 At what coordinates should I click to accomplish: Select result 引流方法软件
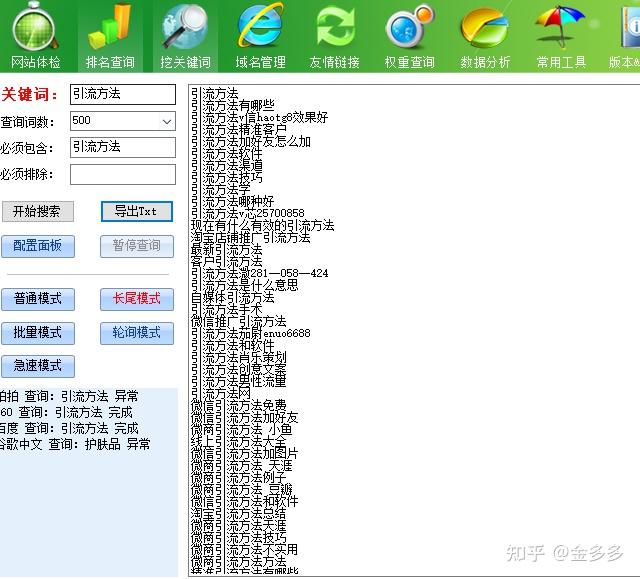tap(227, 154)
